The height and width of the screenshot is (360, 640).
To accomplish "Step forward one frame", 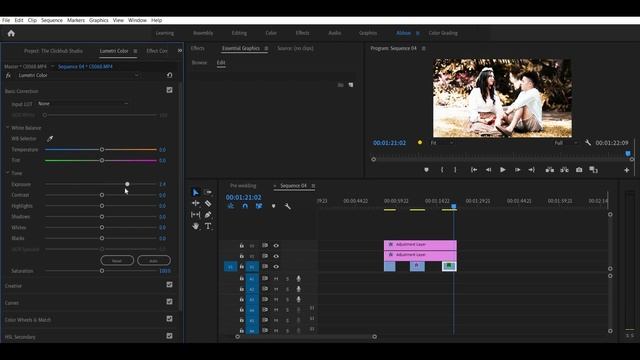I will coord(517,170).
